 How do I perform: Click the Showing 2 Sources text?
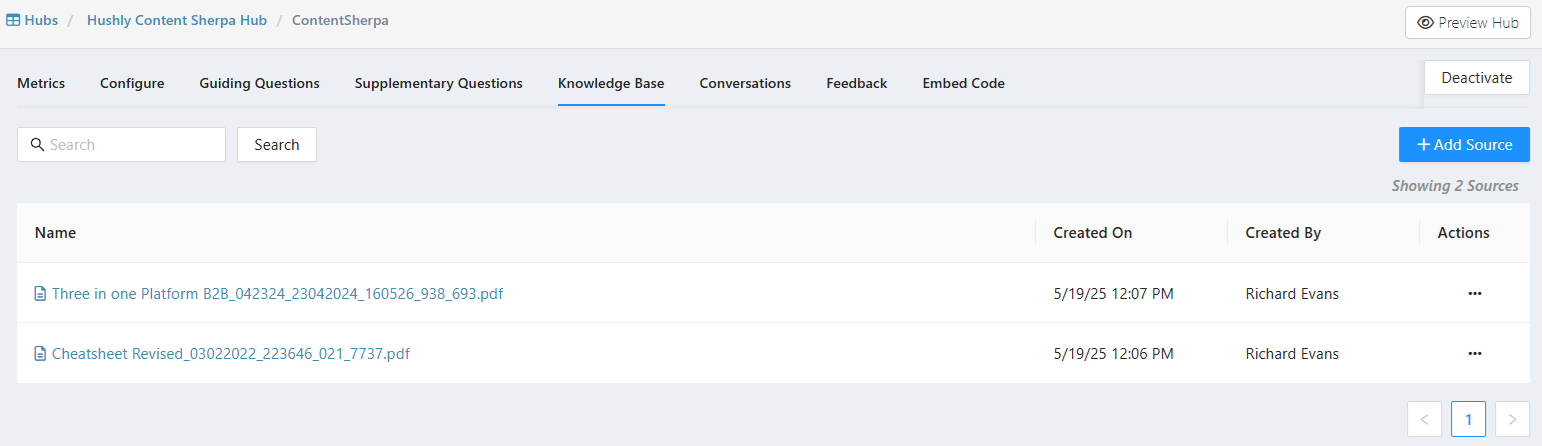pos(1455,186)
